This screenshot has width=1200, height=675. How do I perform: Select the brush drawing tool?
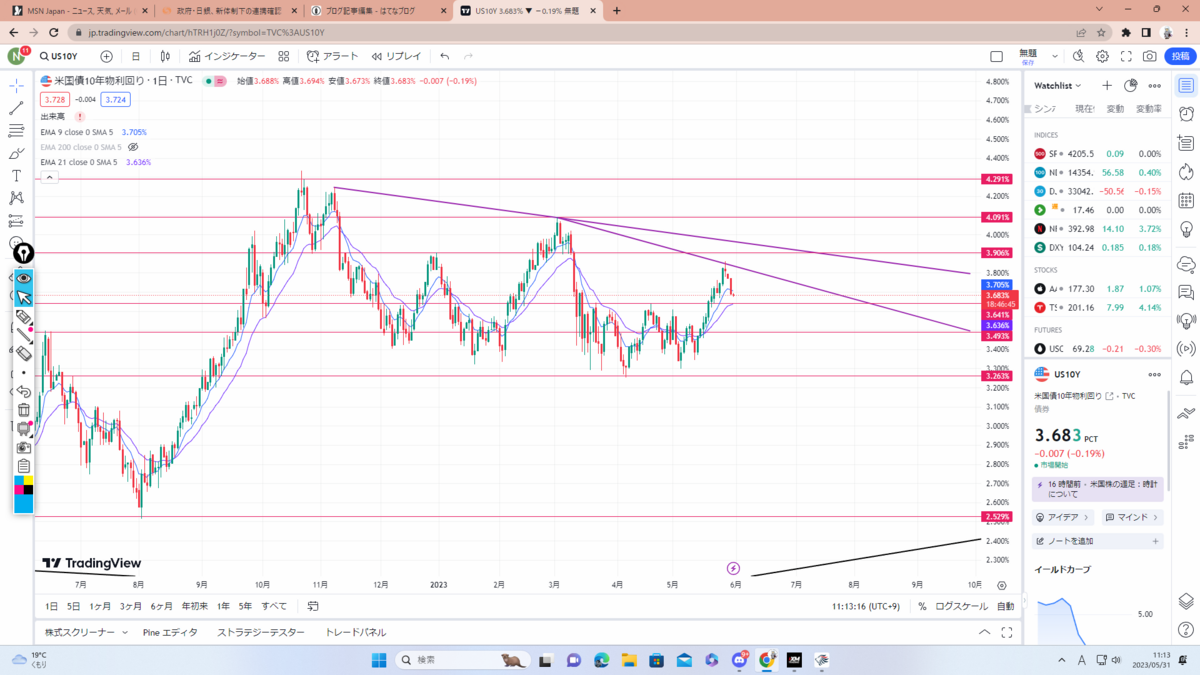click(16, 153)
